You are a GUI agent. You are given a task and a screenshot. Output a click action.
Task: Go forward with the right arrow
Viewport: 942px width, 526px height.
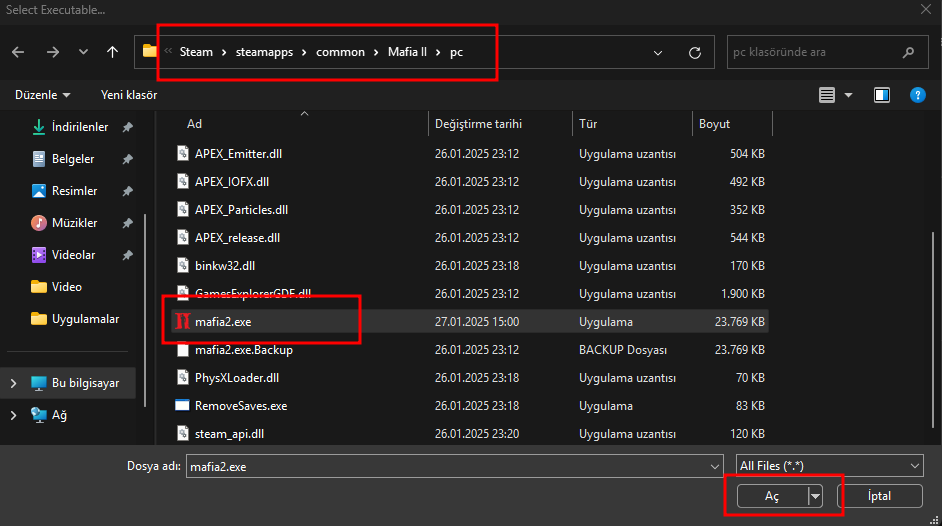coord(53,52)
